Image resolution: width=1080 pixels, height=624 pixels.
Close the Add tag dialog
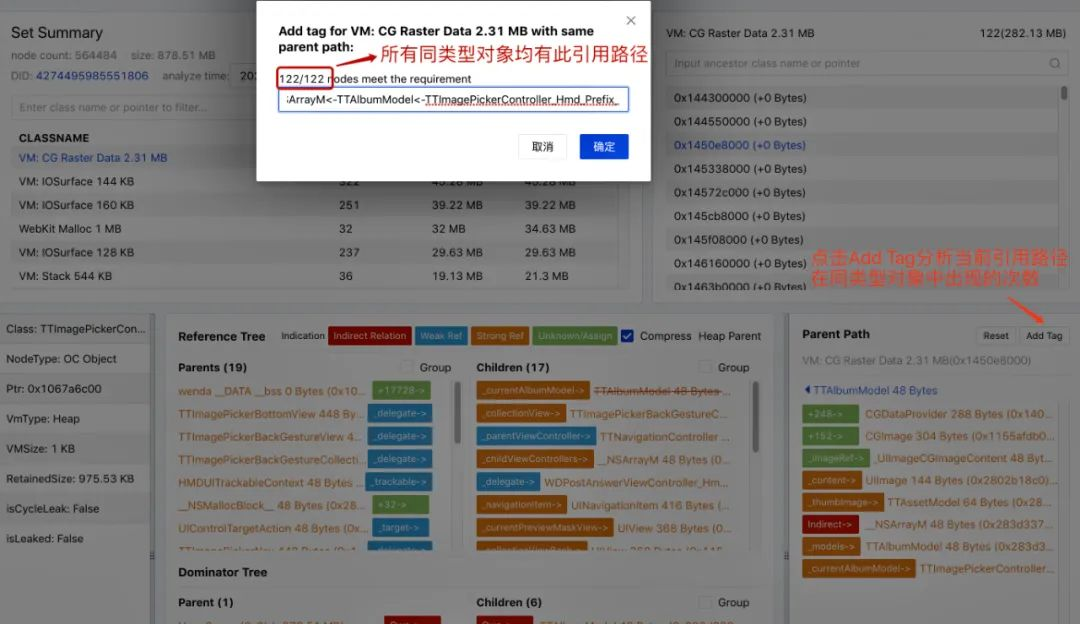(x=631, y=21)
